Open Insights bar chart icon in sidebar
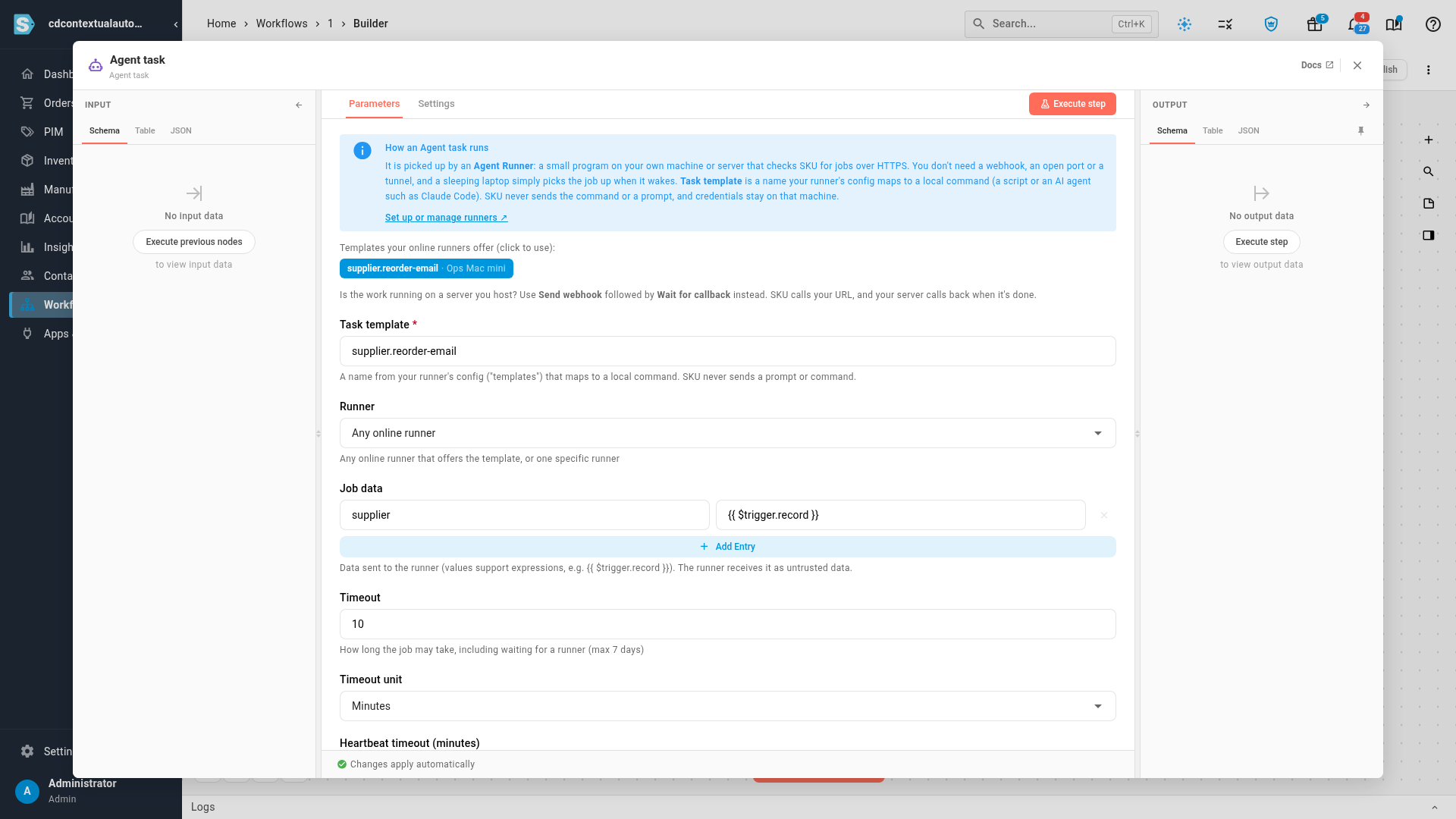This screenshot has width=1456, height=819. tap(27, 247)
